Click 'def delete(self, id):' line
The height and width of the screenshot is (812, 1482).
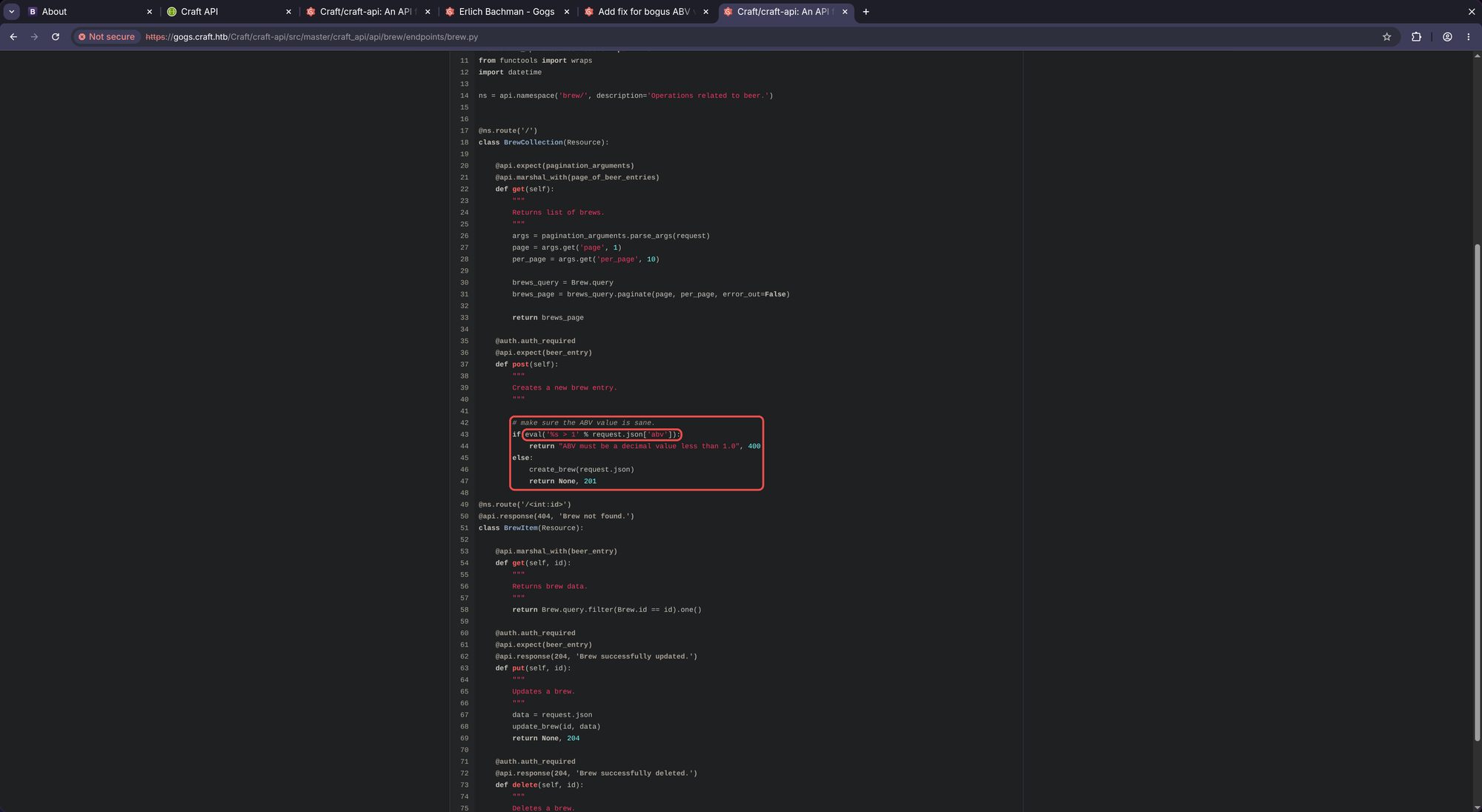[539, 785]
